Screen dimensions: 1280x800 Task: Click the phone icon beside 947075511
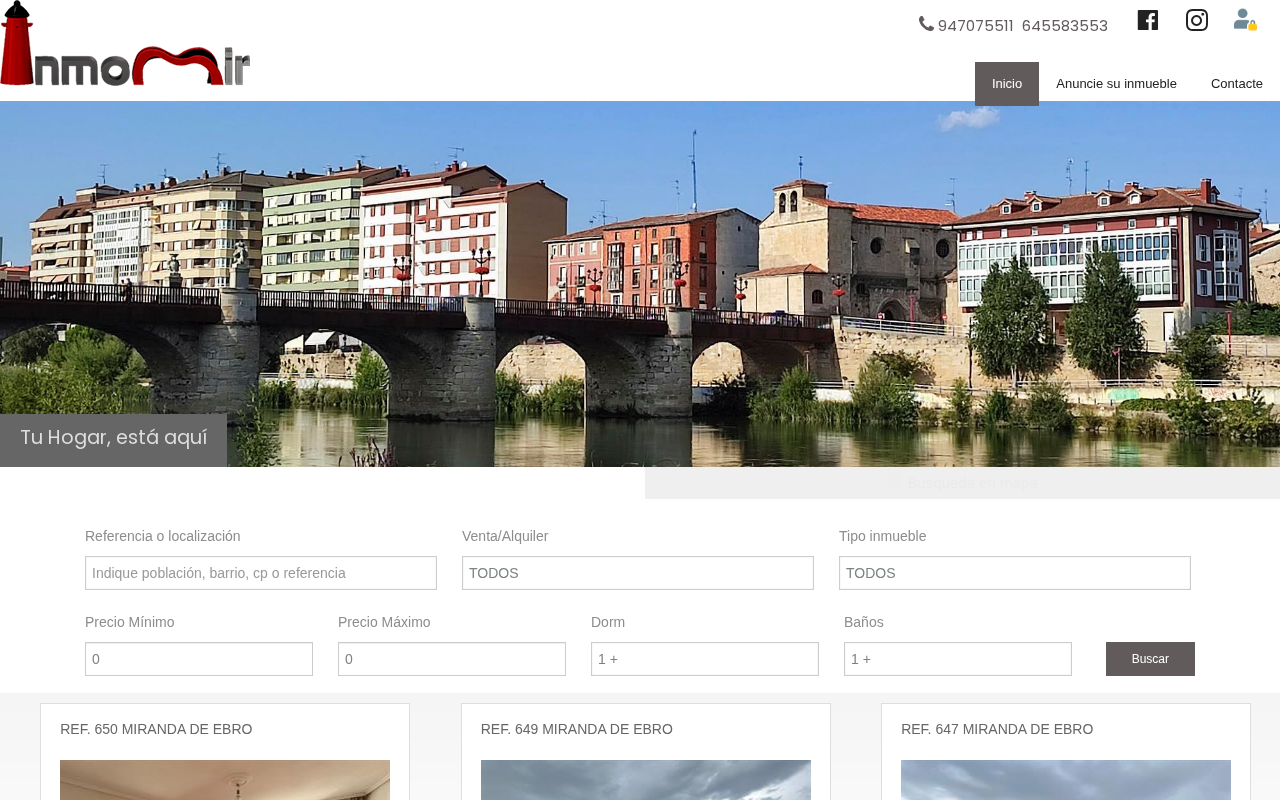(x=926, y=24)
